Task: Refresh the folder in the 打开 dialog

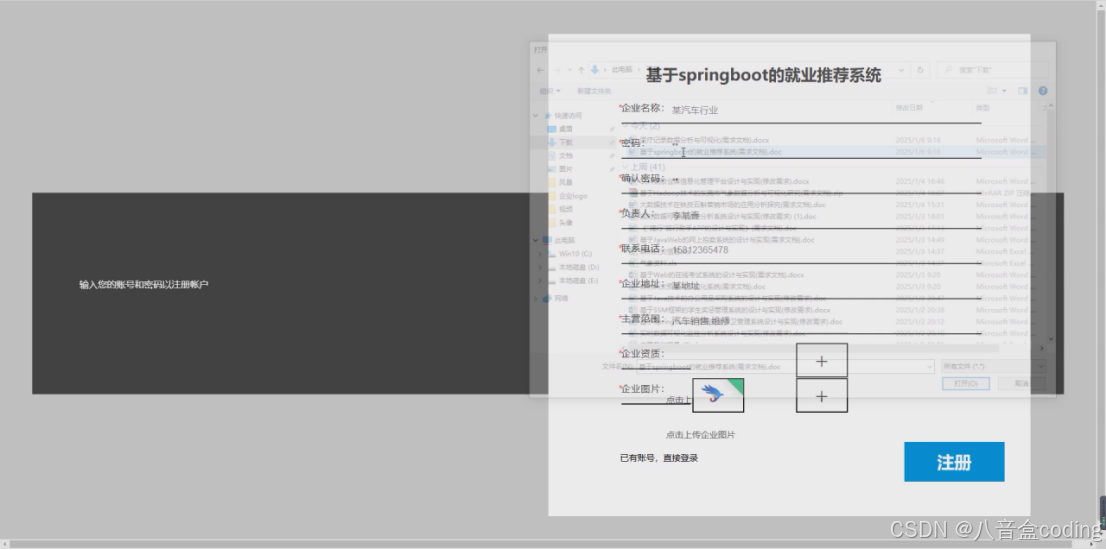Action: 920,70
